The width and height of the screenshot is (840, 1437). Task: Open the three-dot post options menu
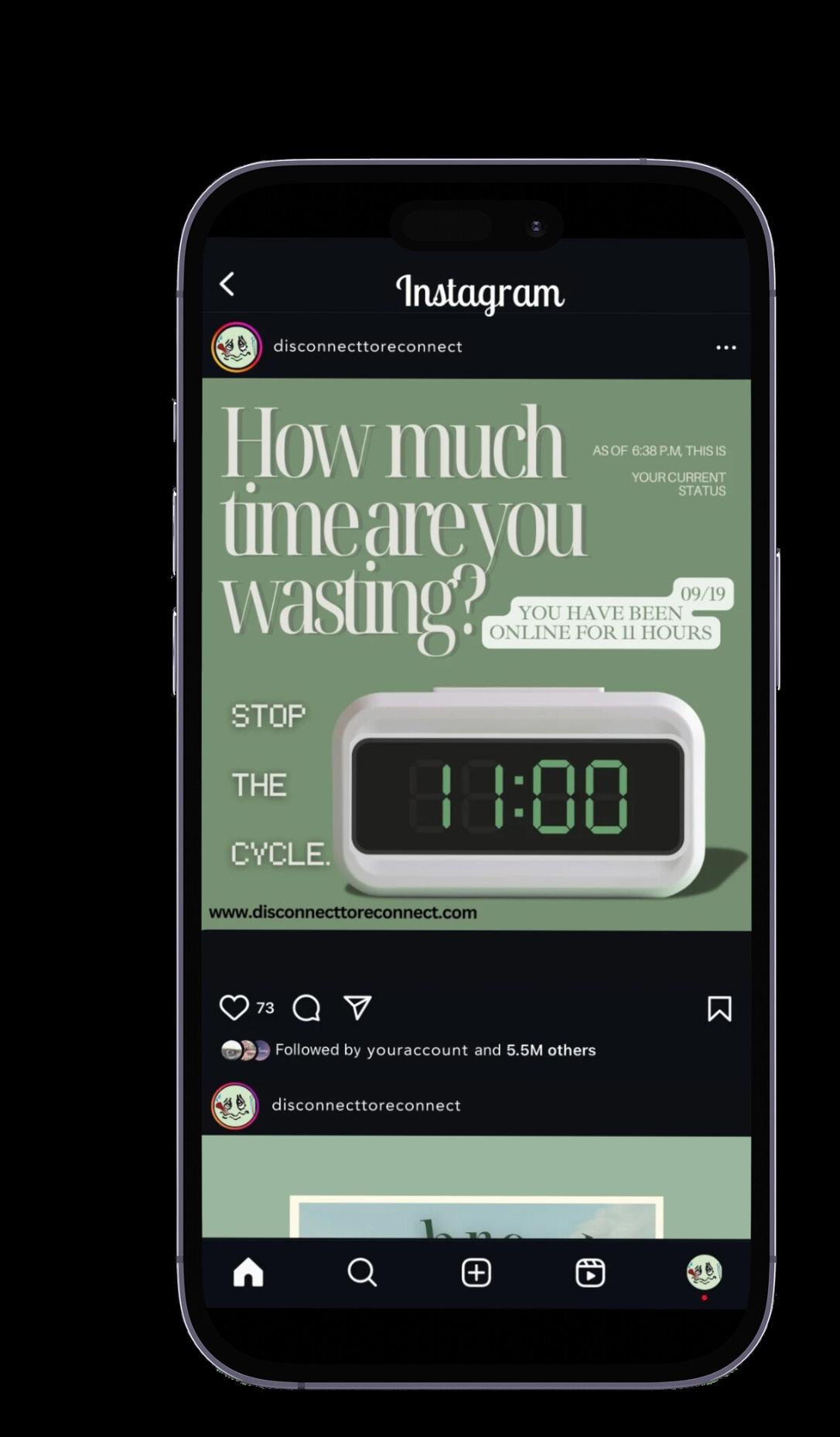(726, 347)
